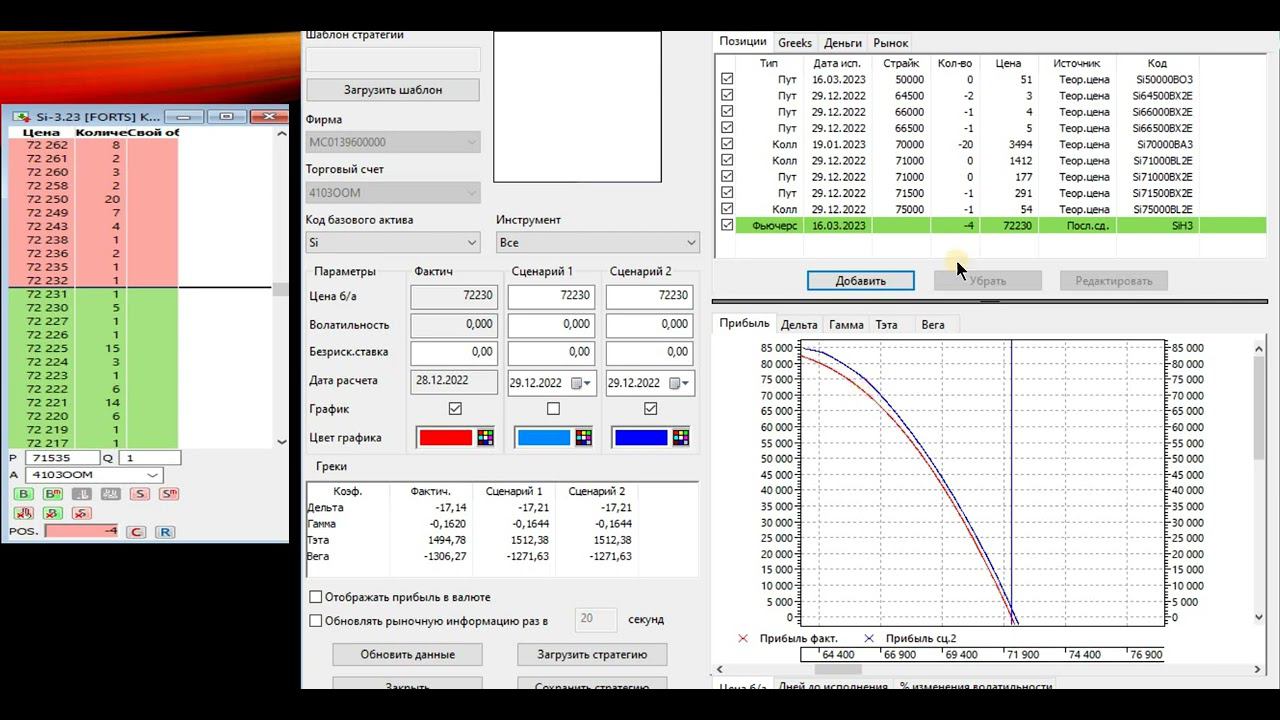Click the Q quantity input field
This screenshot has width=1280, height=720.
150,458
